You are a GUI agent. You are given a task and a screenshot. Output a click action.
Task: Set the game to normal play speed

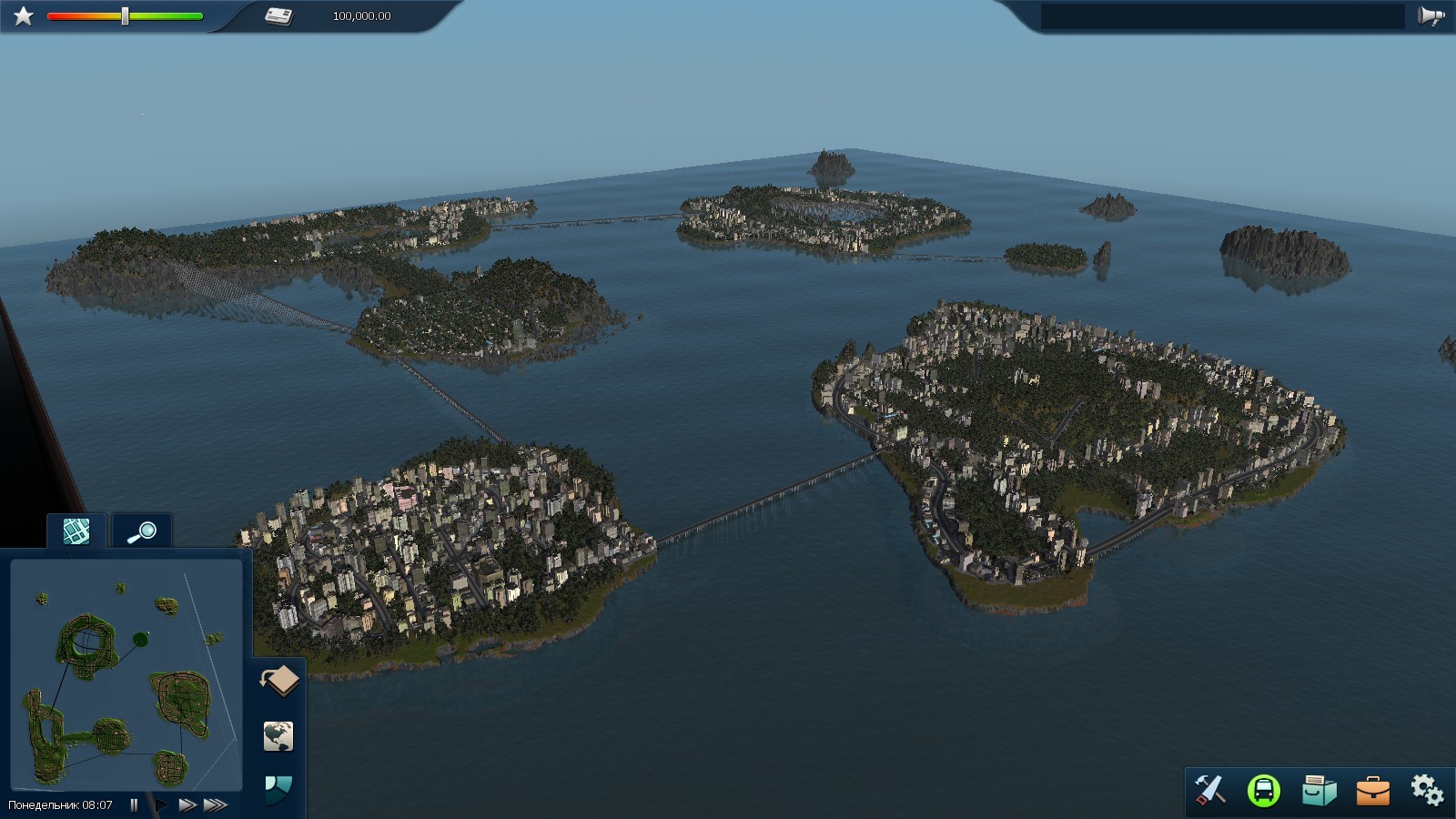[161, 804]
